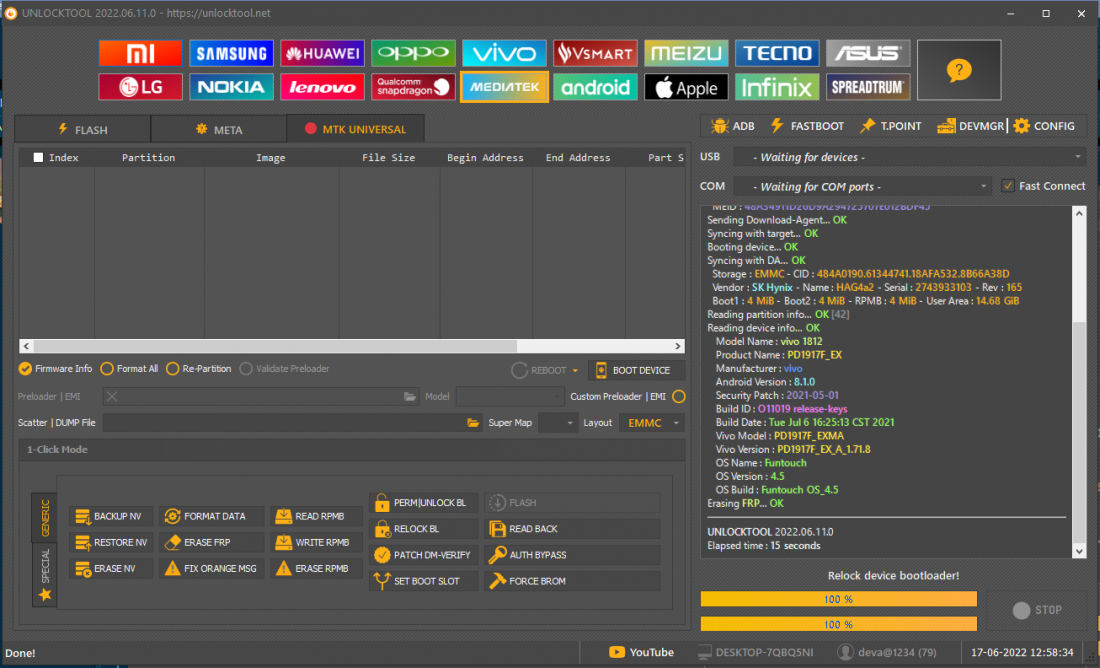This screenshot has height=668, width=1100.
Task: Select the OPPO brand logo
Action: click(x=413, y=53)
